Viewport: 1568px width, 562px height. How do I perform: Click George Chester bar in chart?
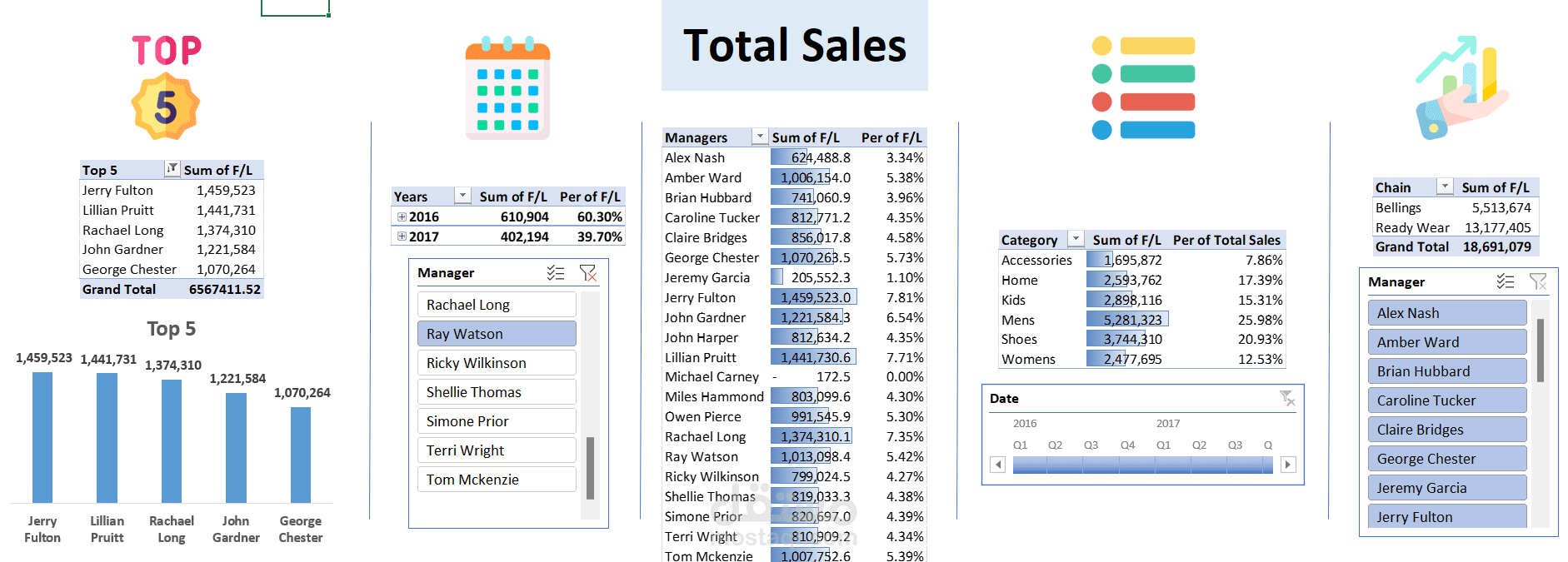point(301,455)
